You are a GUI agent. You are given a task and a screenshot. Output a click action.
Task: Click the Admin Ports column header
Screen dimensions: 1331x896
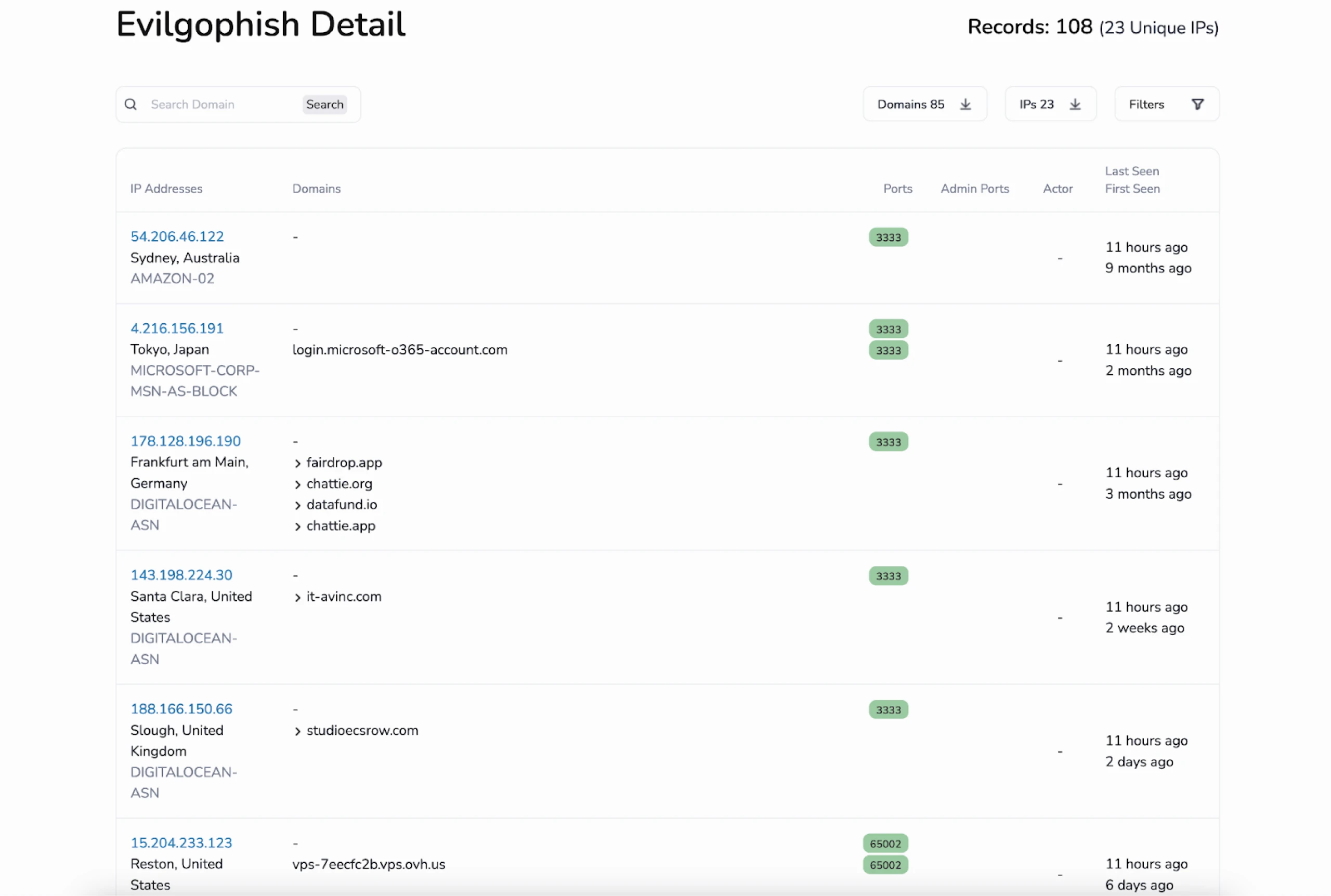[x=975, y=189]
